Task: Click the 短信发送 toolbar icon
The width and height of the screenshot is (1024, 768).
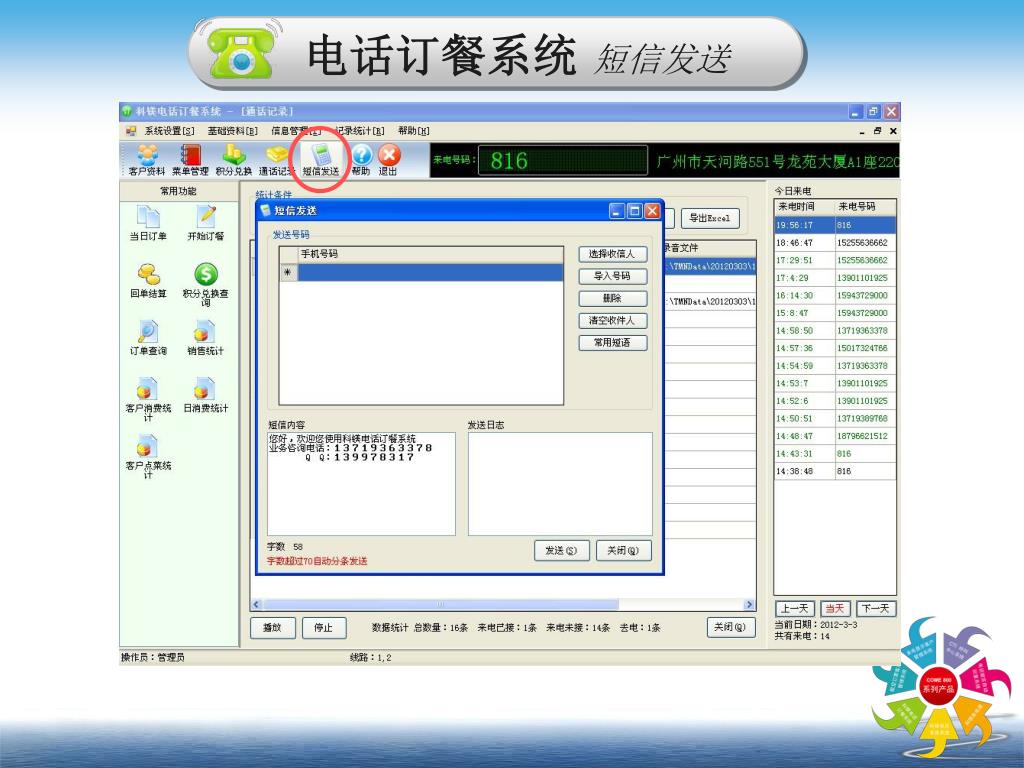Action: click(321, 160)
